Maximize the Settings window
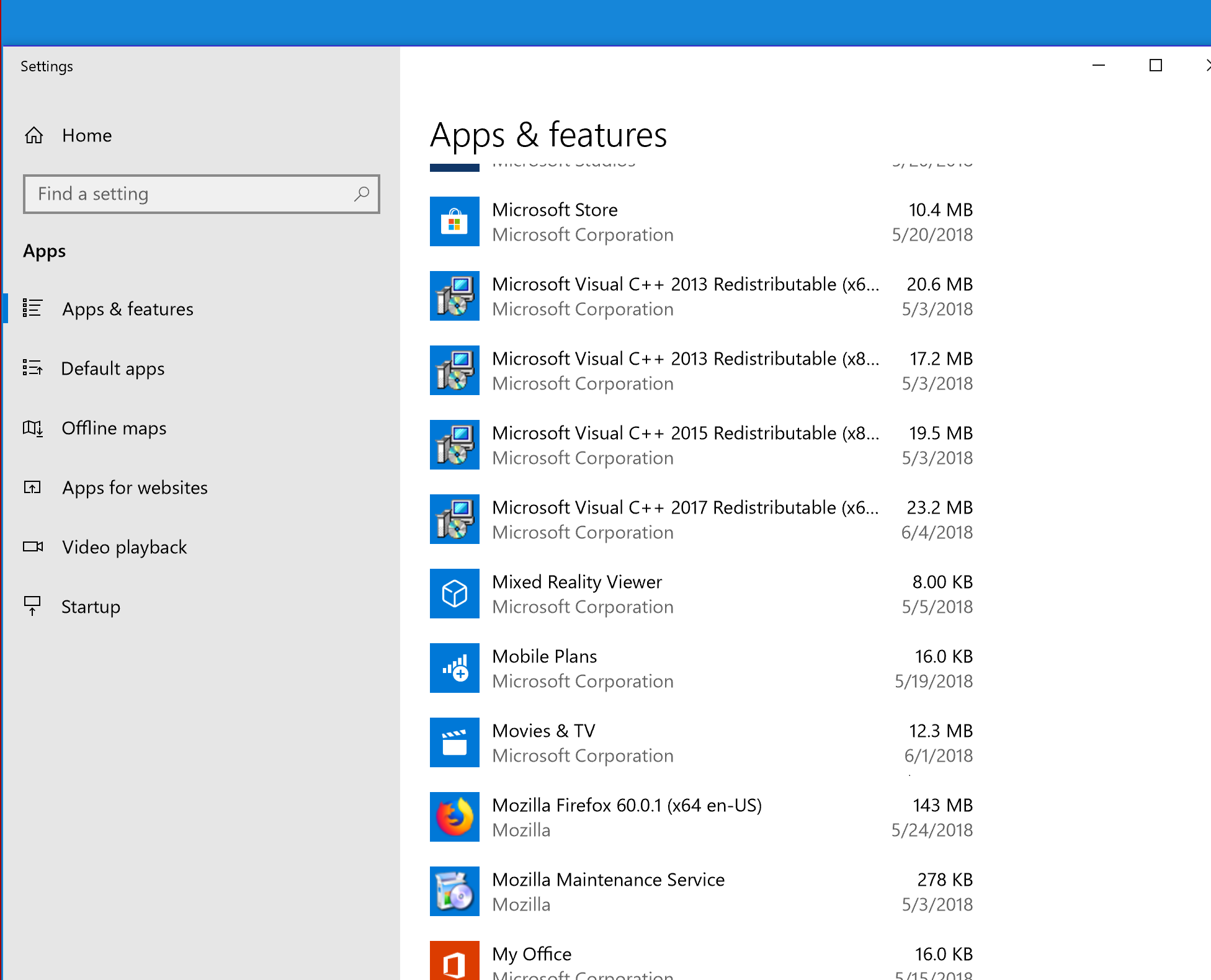Image resolution: width=1211 pixels, height=980 pixels. pyautogui.click(x=1155, y=65)
